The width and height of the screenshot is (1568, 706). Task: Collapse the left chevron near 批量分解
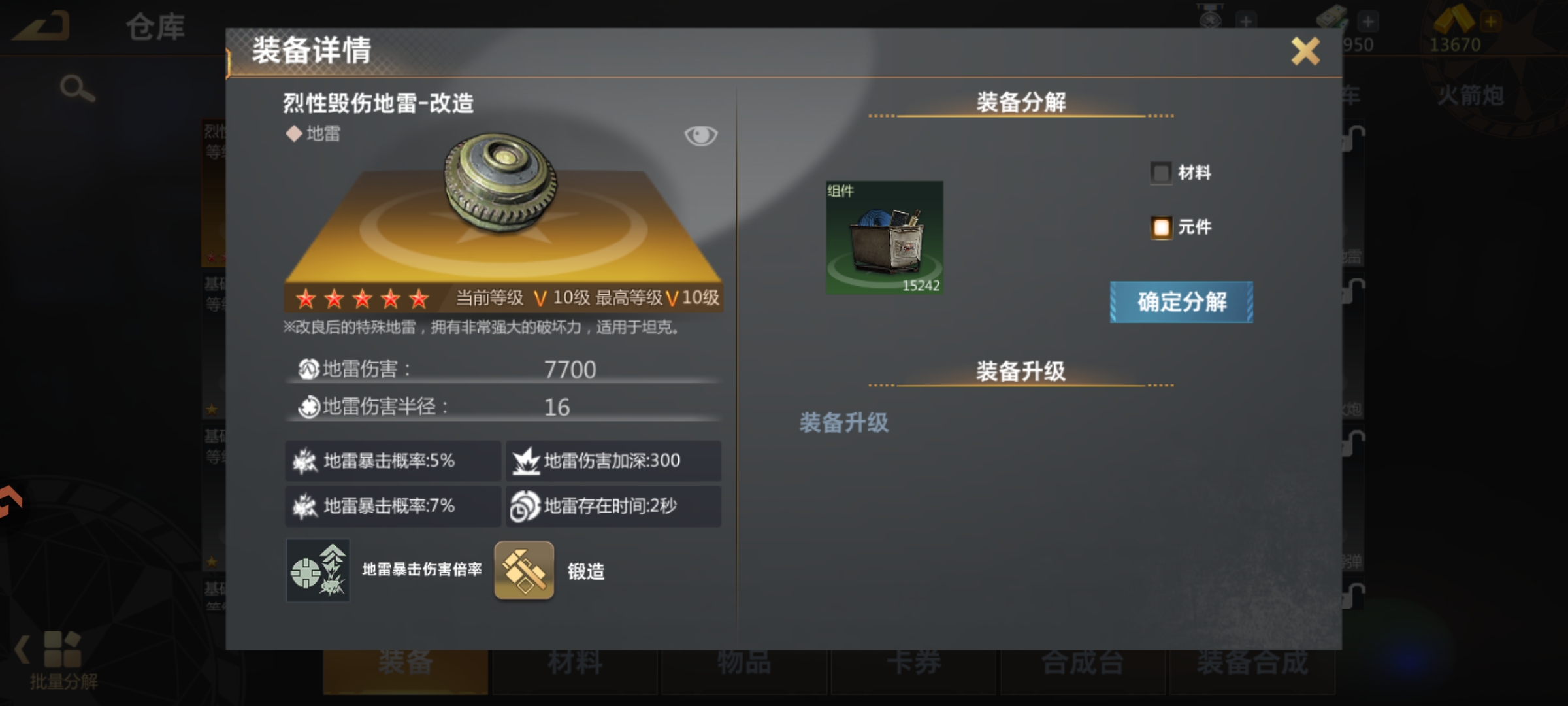[22, 649]
